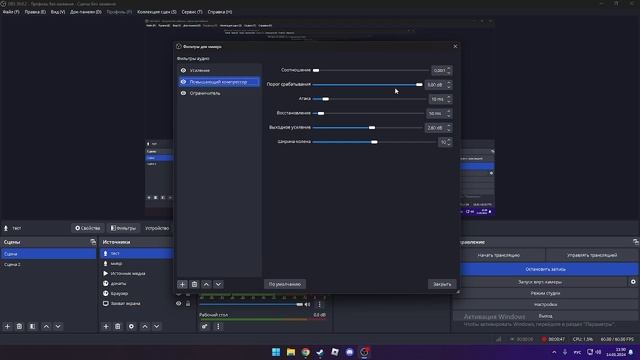Open the Вид menu

tap(58, 12)
